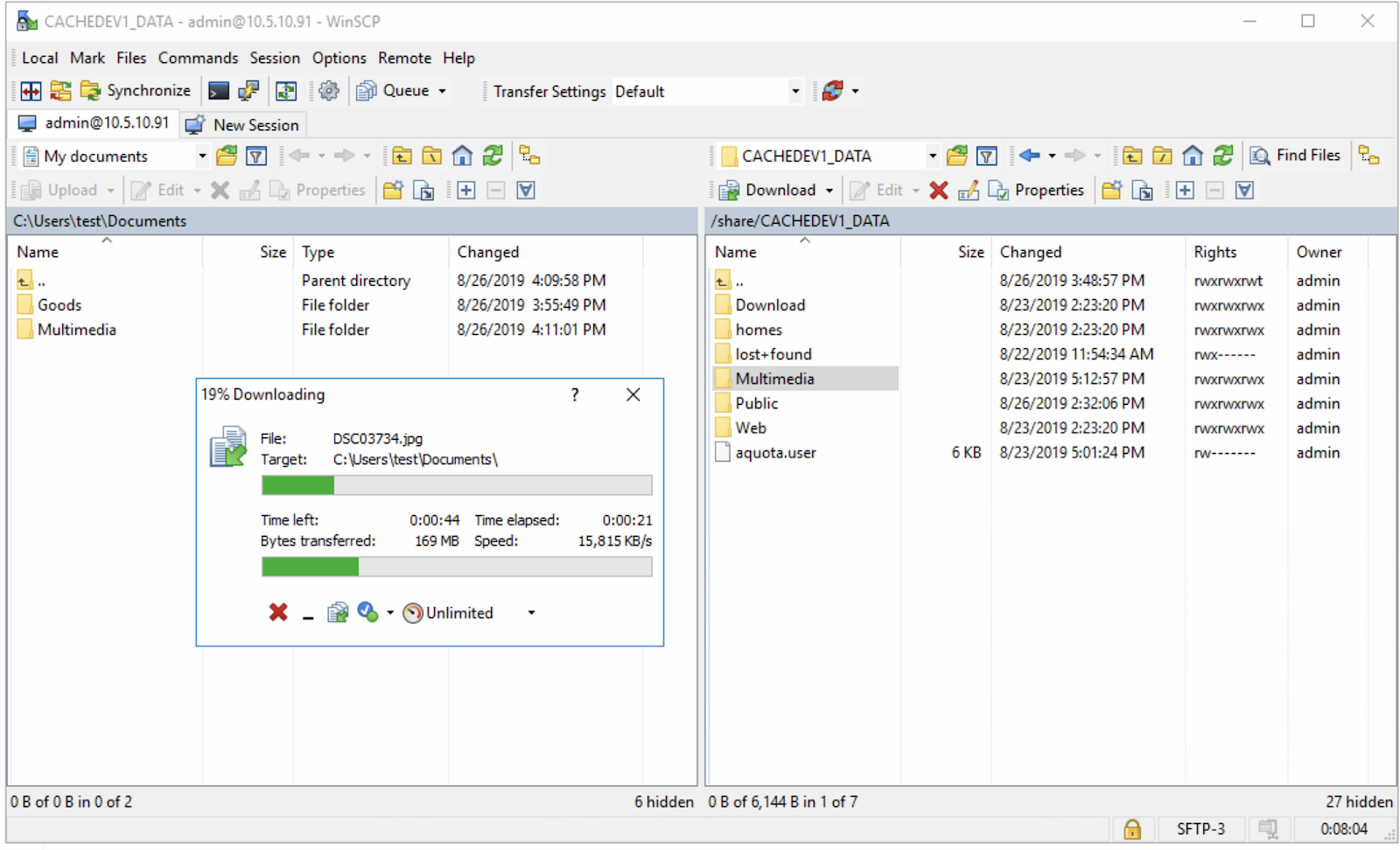The width and height of the screenshot is (1400, 850).
Task: Select Multimedia folder in remote panel
Action: pos(775,379)
